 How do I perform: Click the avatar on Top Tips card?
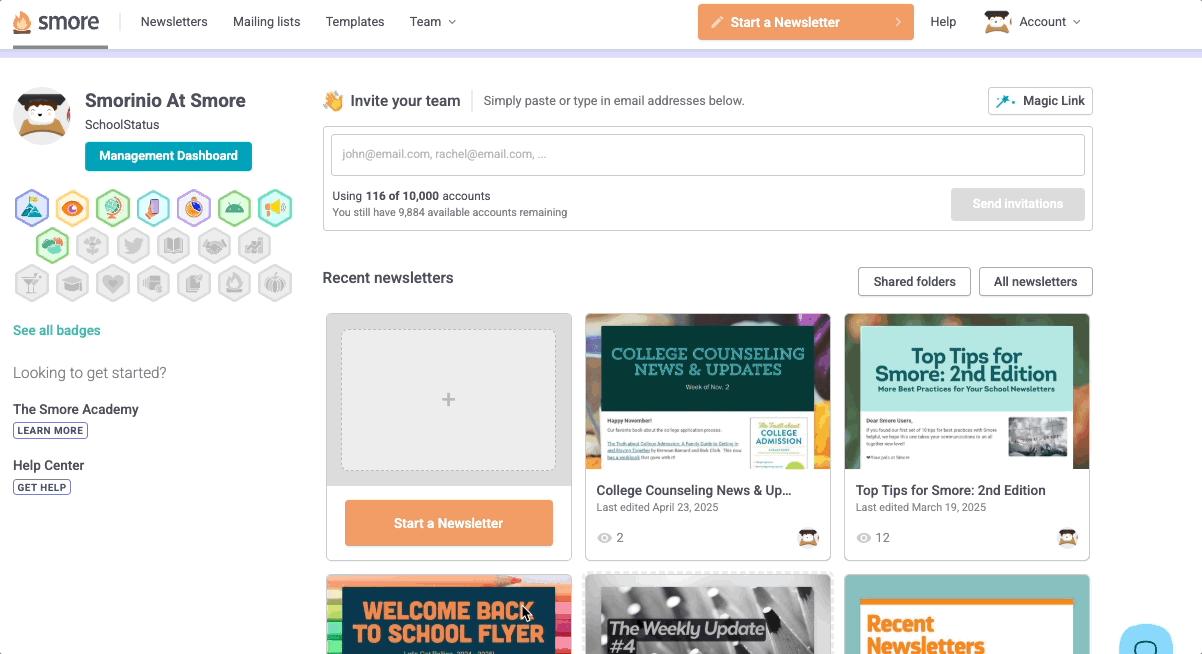point(1068,538)
